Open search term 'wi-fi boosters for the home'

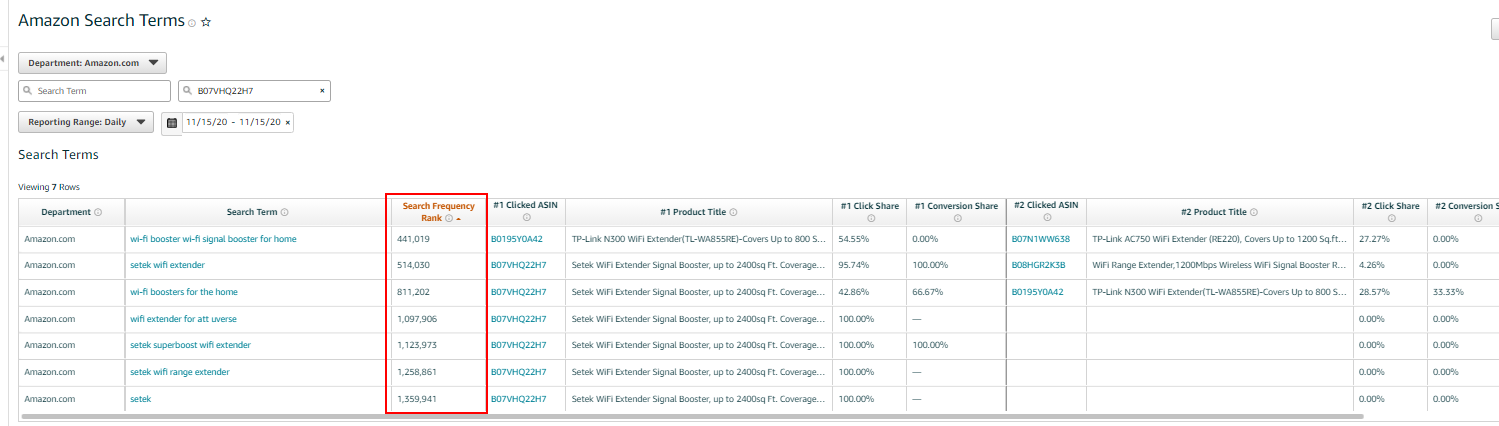184,292
